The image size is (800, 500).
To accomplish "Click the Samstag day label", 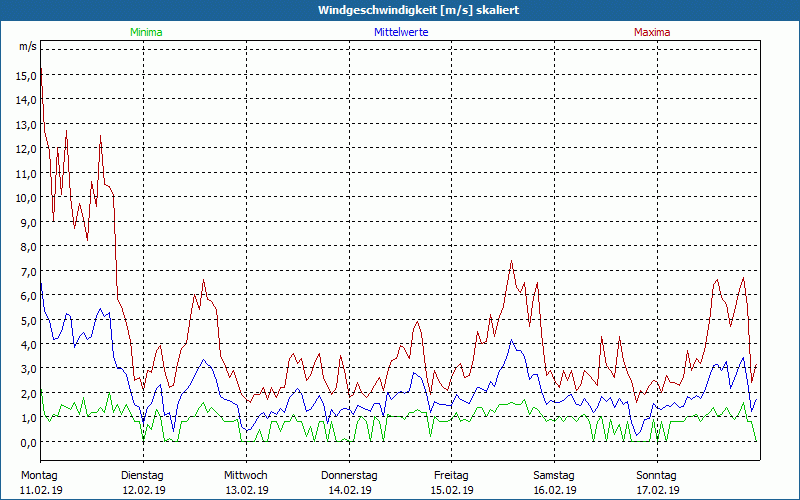I will [554, 475].
